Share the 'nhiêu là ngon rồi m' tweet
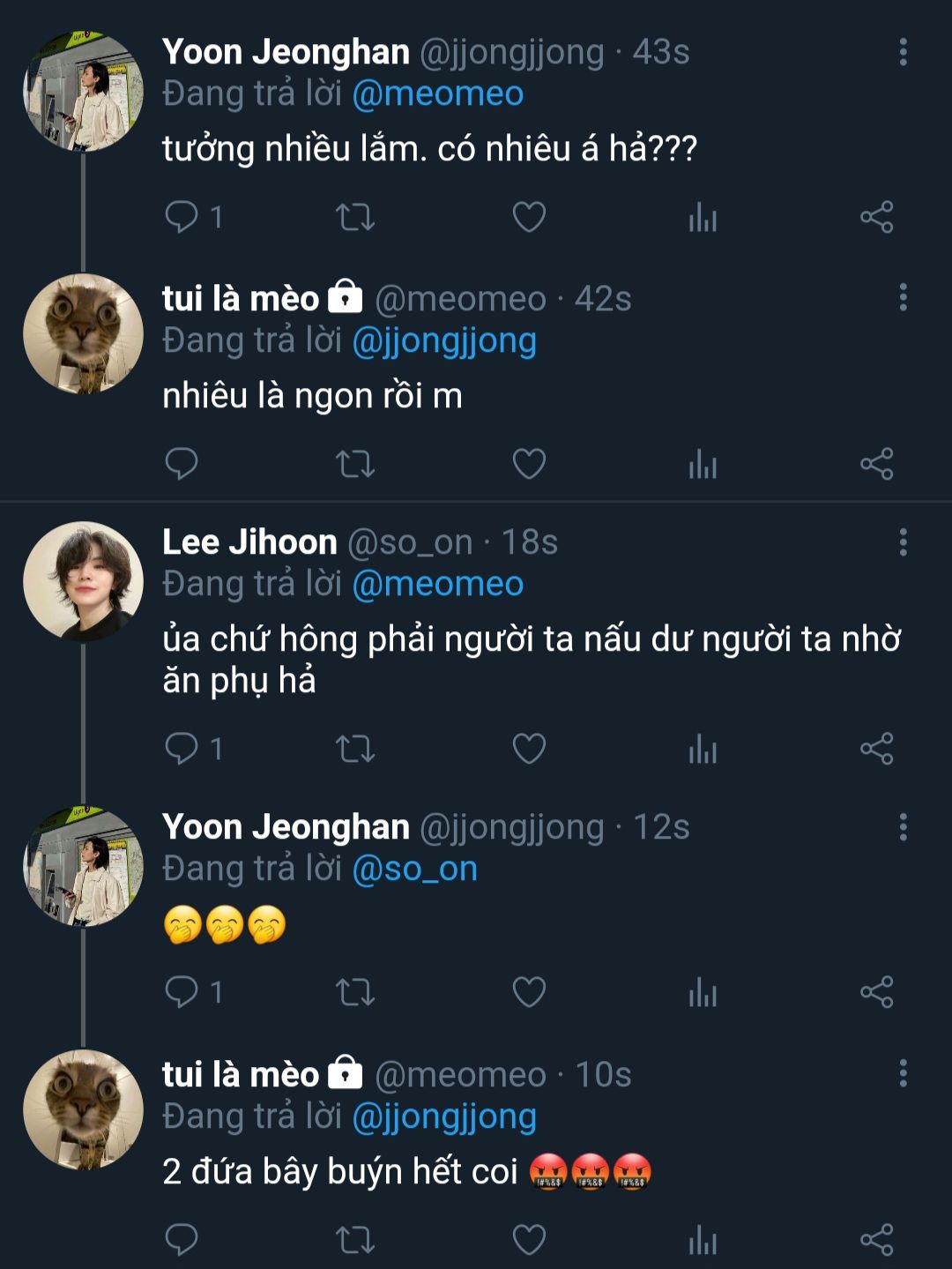952x1269 pixels. [x=876, y=463]
